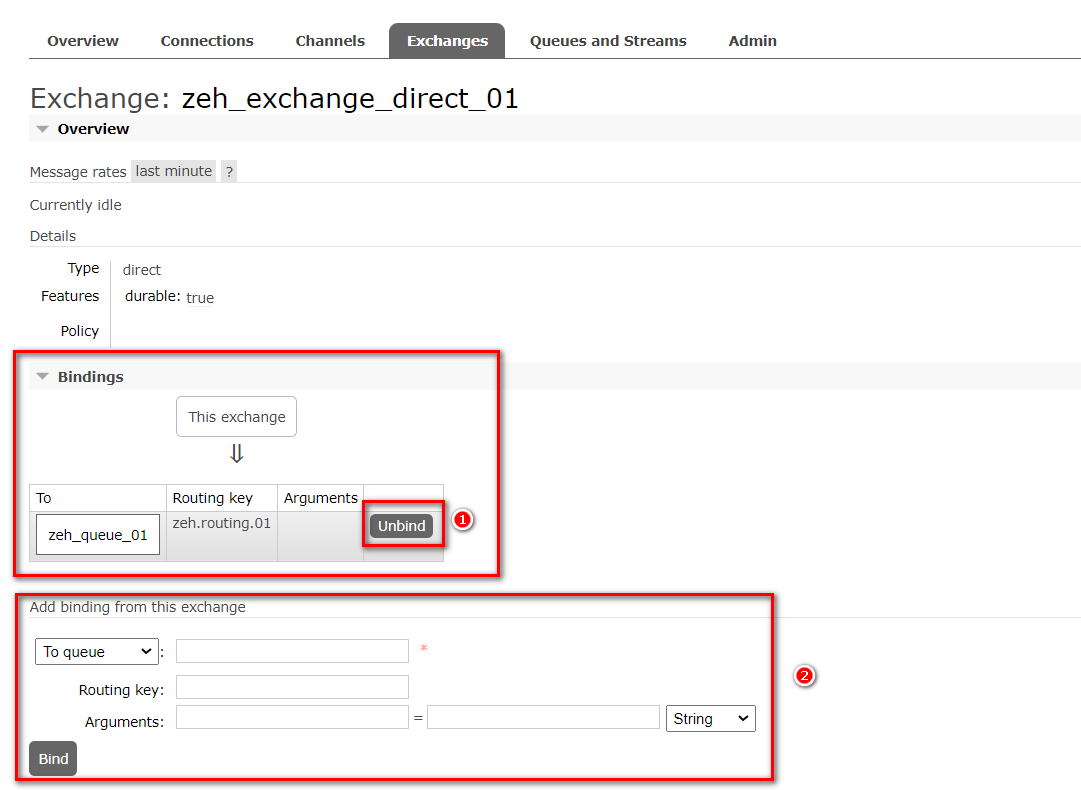Switch to the Connections tab
Image resolution: width=1081 pixels, height=790 pixels.
click(207, 41)
